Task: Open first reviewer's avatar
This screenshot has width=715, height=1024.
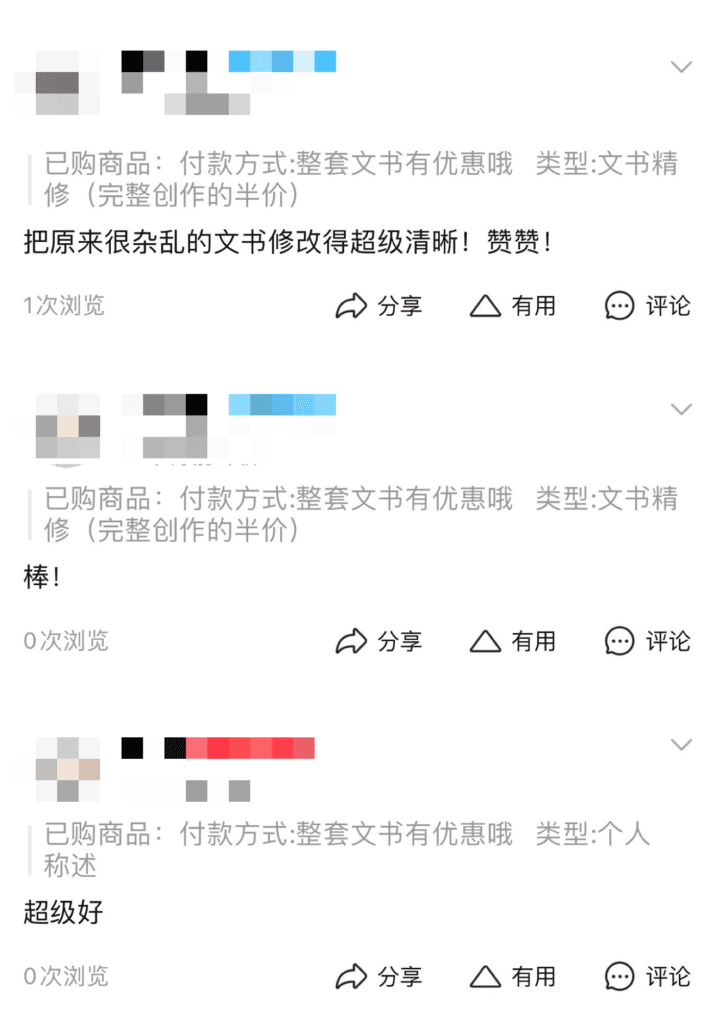Action: pyautogui.click(x=57, y=83)
